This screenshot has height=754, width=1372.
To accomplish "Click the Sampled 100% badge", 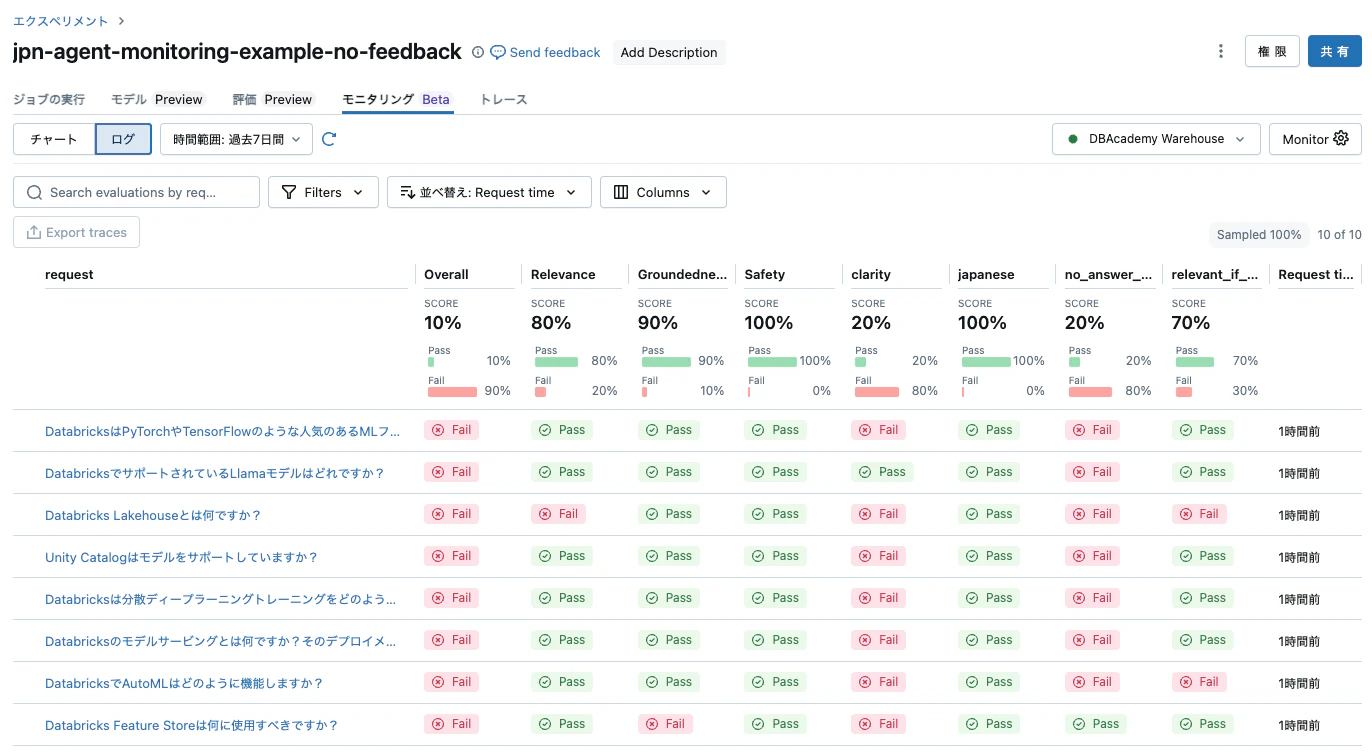I will click(x=1259, y=235).
